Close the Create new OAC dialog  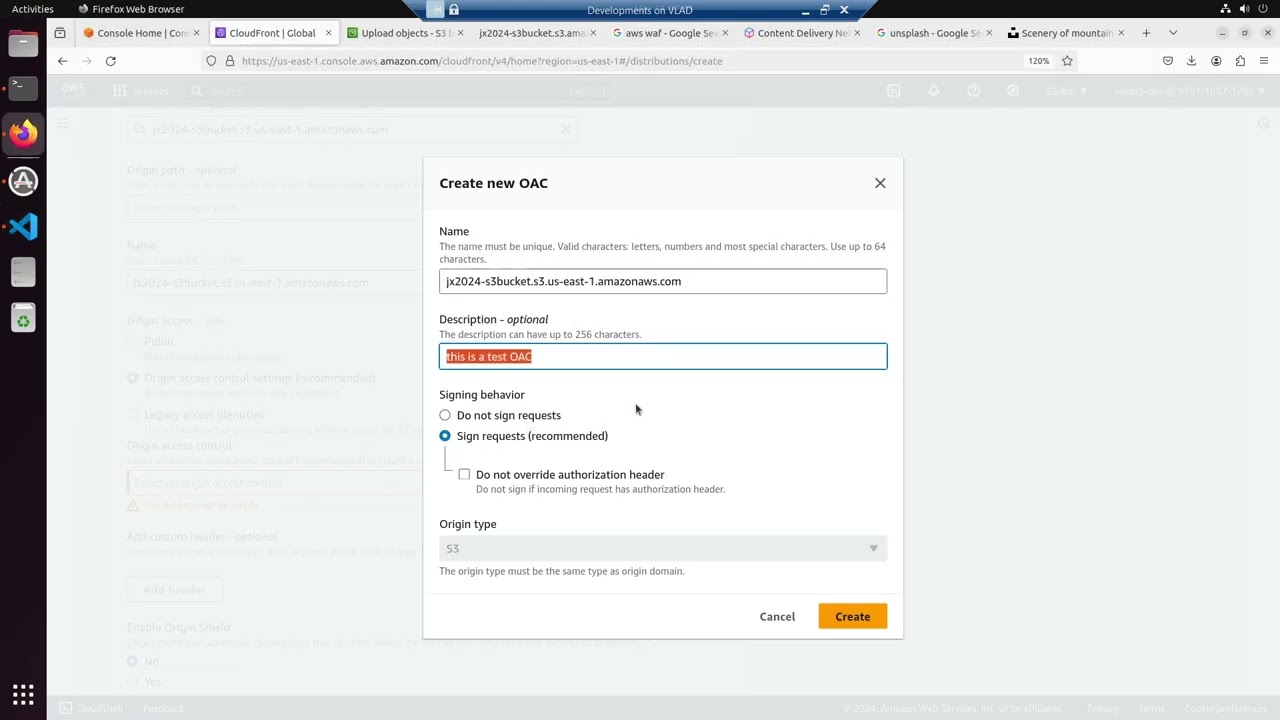[x=880, y=183]
